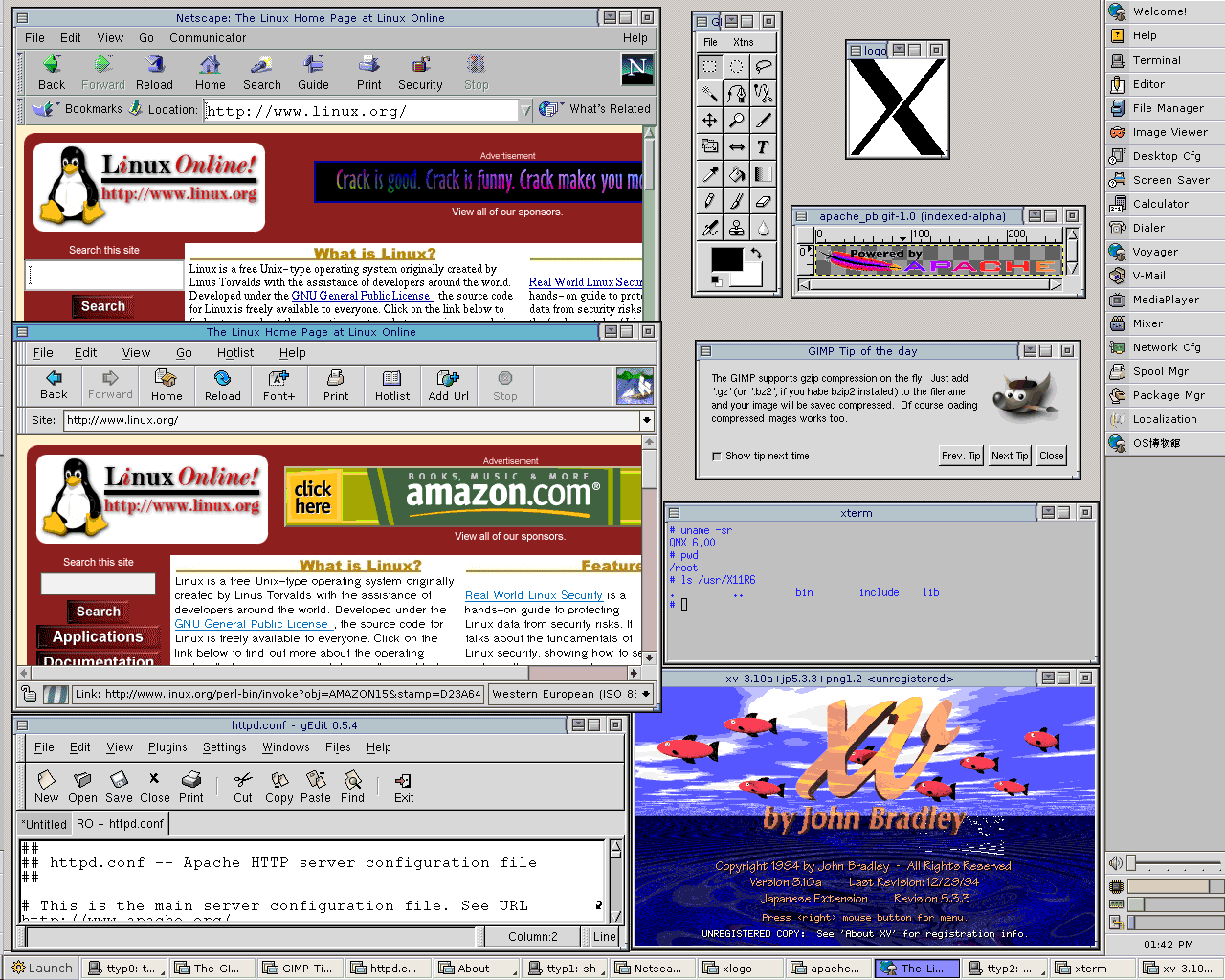Select the Crop knife tool

763,120
